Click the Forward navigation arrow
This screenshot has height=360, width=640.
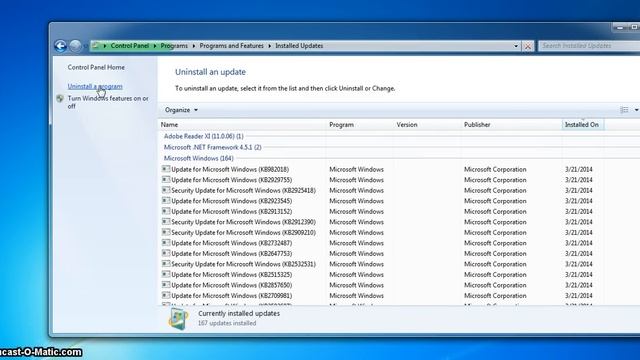75,46
